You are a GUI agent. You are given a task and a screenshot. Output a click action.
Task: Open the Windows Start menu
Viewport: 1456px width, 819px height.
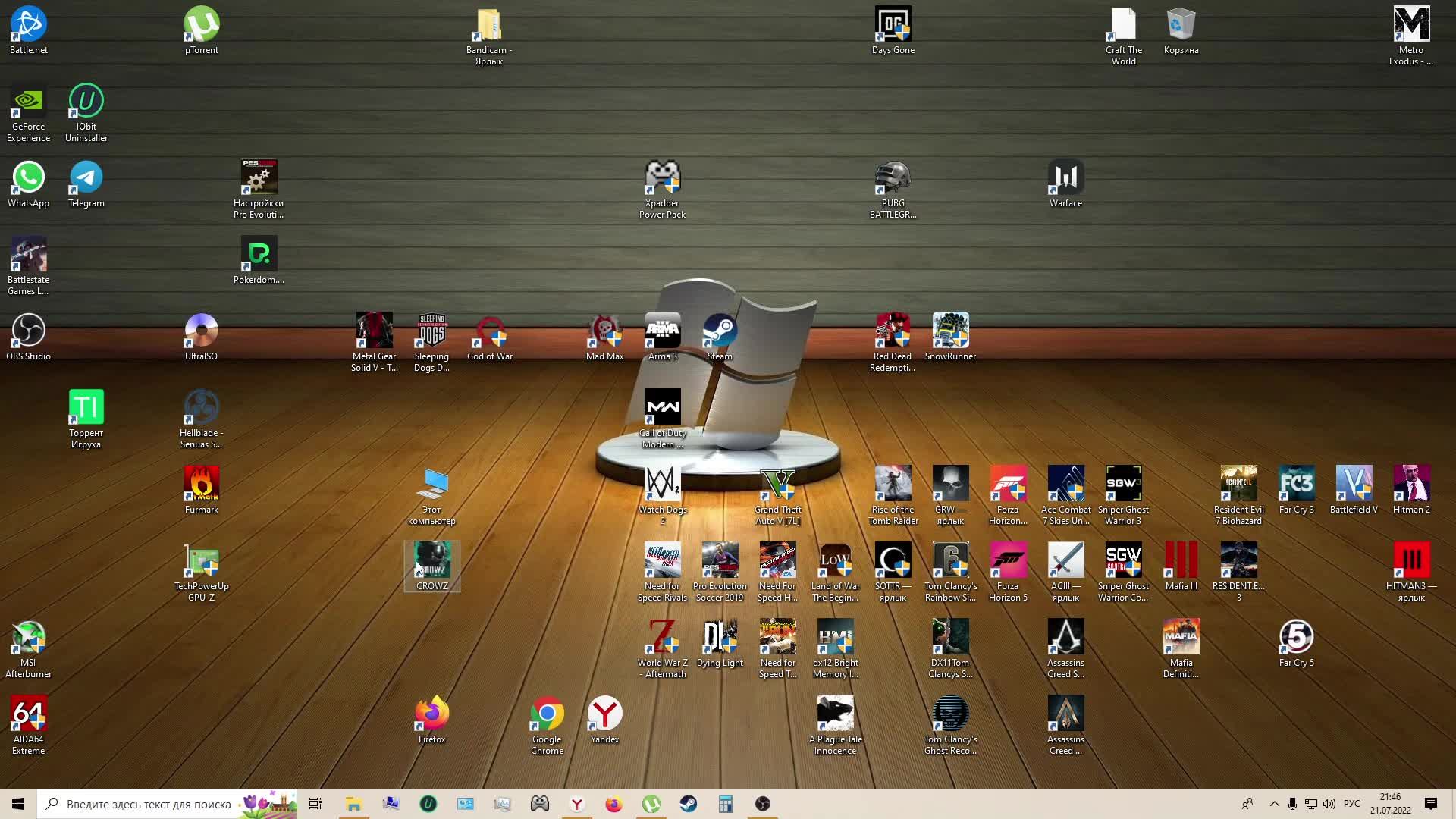[x=18, y=804]
